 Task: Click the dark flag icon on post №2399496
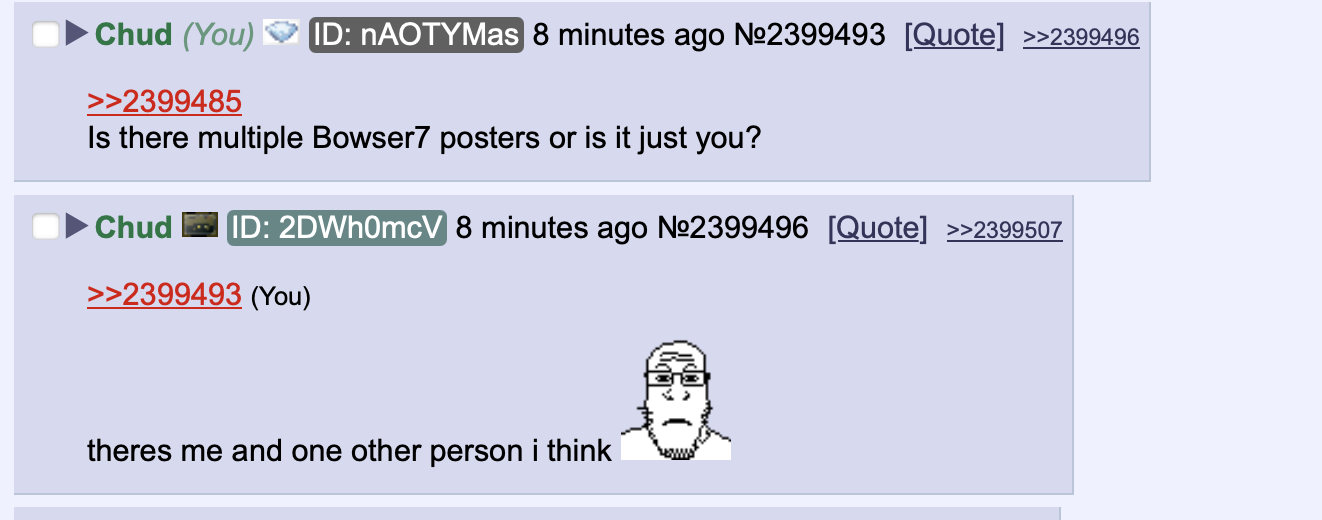point(199,226)
